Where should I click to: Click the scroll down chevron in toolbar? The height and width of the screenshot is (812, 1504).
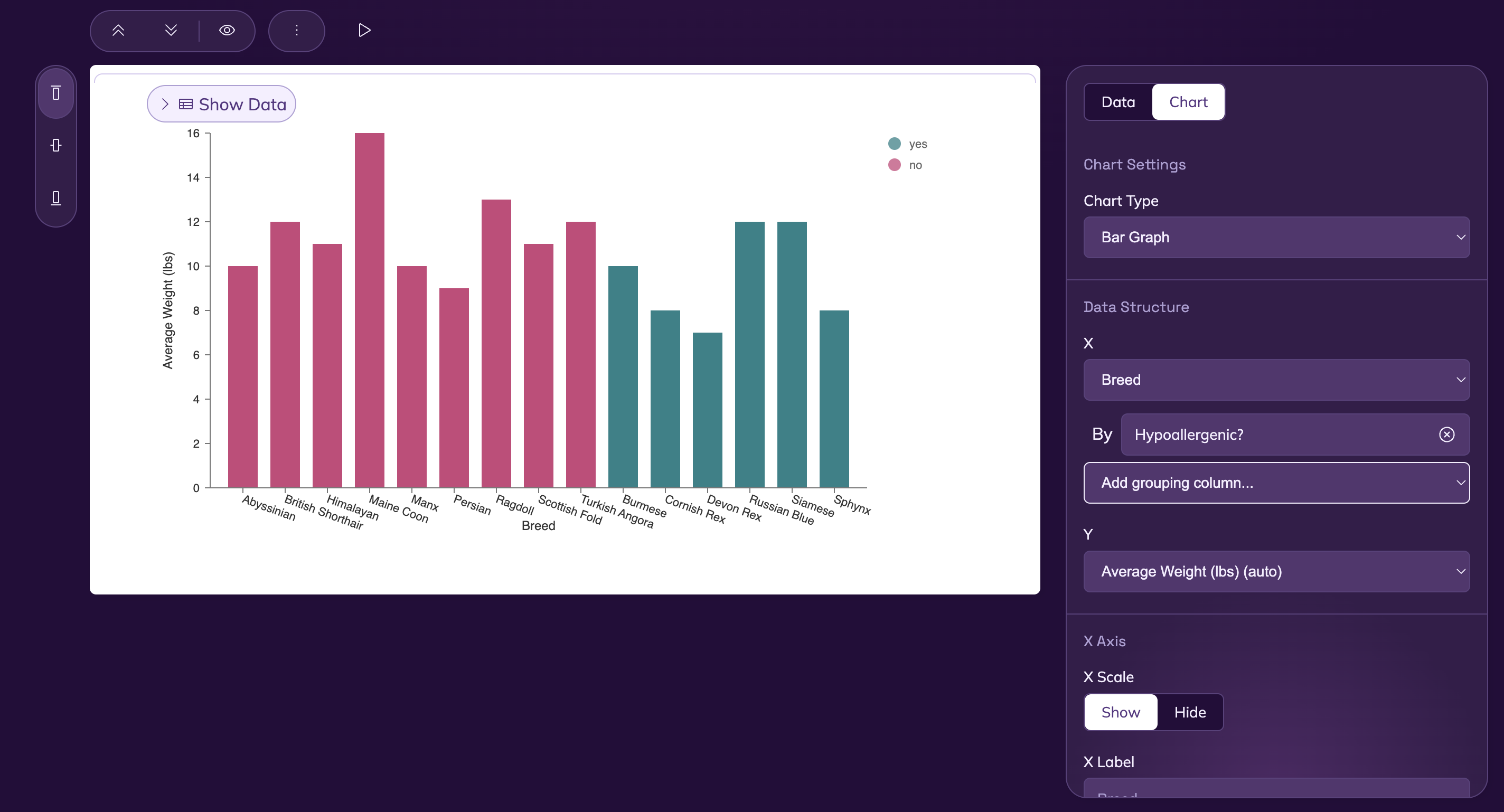[x=171, y=30]
